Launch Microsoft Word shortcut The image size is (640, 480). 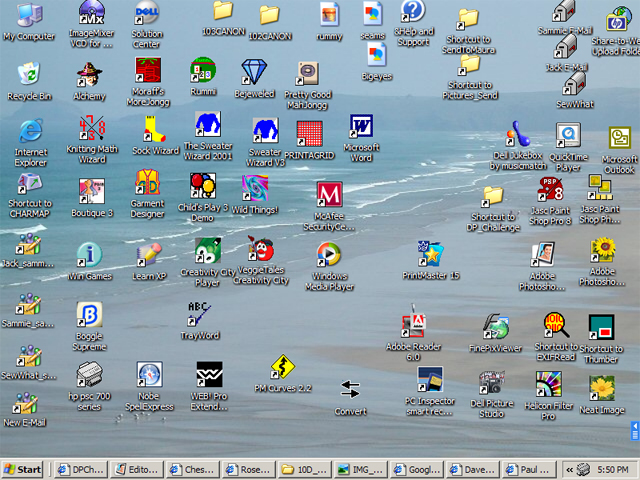pos(361,127)
